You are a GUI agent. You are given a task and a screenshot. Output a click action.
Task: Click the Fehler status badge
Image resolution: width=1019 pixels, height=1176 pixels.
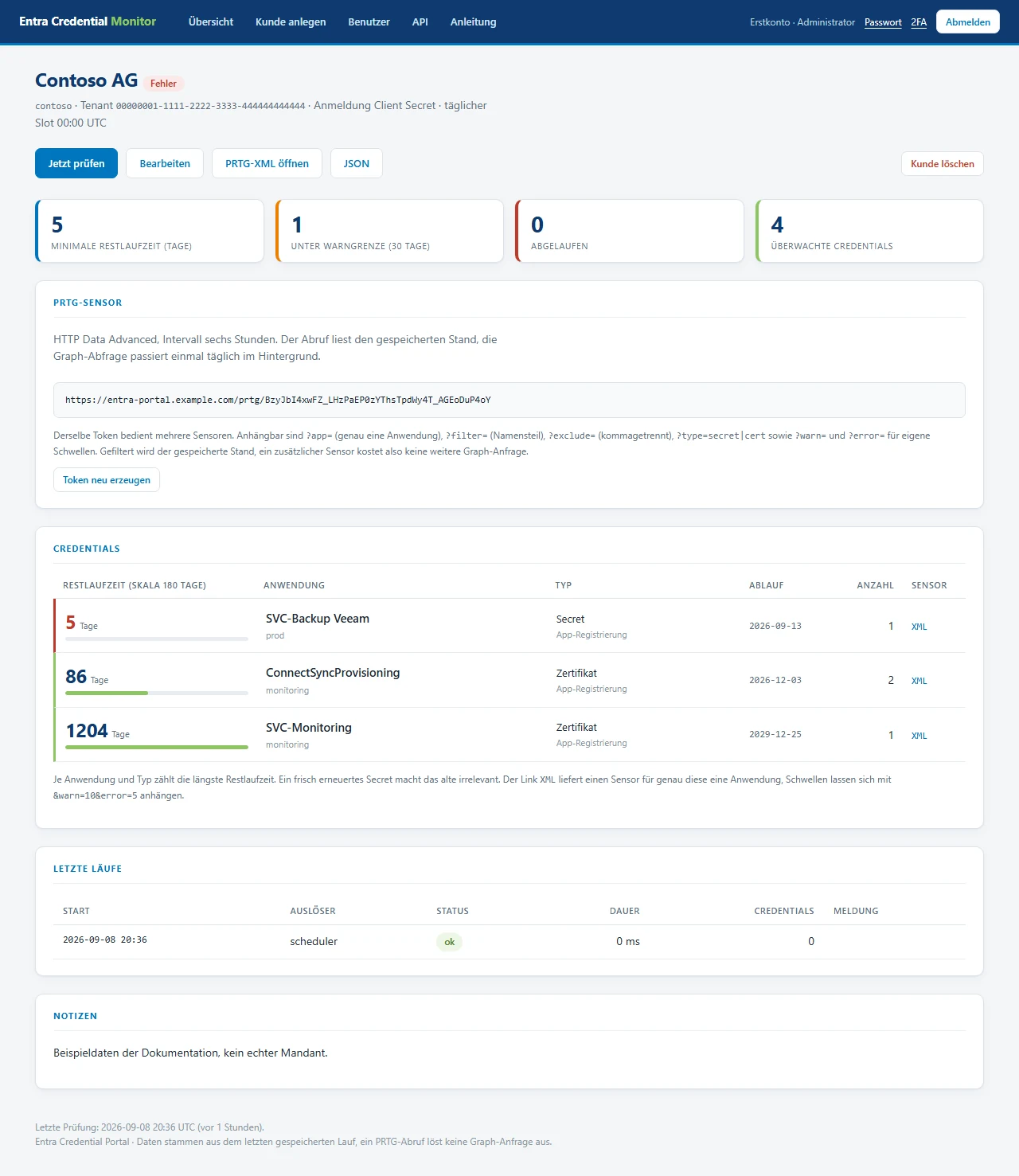coord(163,84)
